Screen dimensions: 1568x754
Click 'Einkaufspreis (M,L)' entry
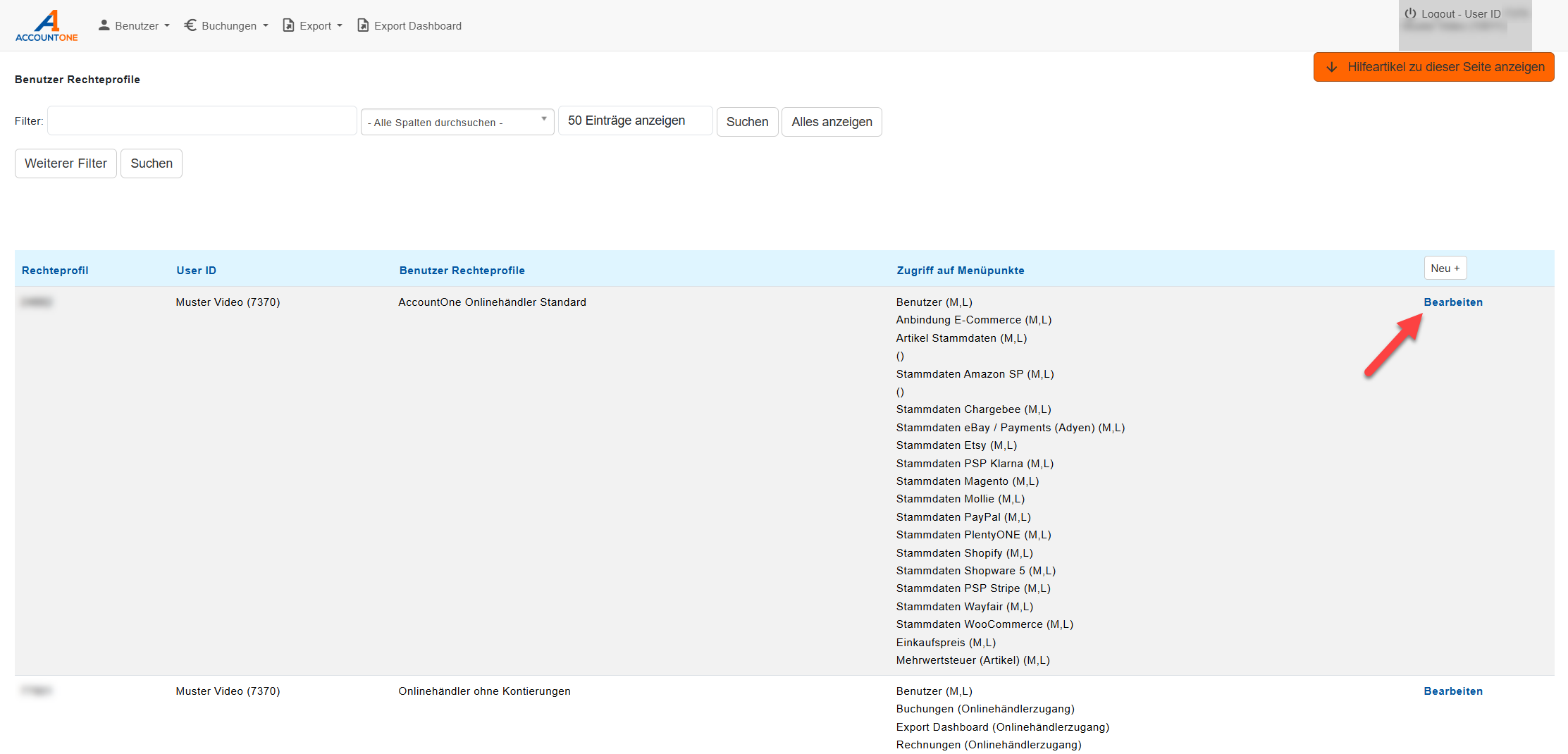[x=946, y=643]
